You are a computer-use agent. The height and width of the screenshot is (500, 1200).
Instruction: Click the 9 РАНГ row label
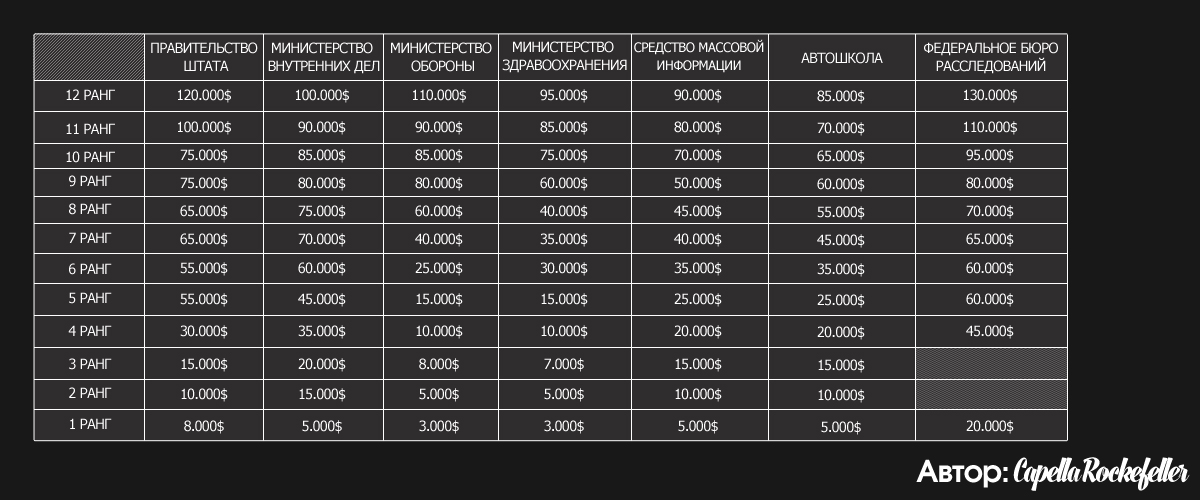(x=89, y=183)
